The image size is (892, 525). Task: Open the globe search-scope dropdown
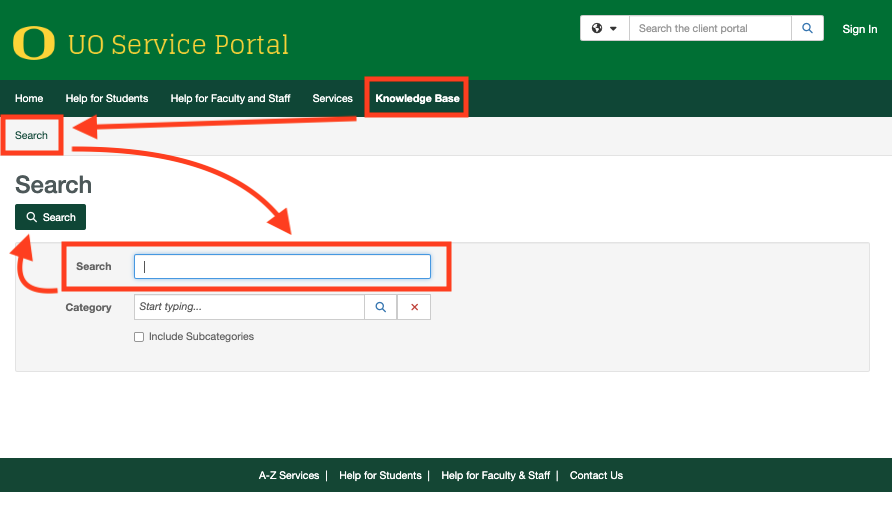click(x=604, y=28)
